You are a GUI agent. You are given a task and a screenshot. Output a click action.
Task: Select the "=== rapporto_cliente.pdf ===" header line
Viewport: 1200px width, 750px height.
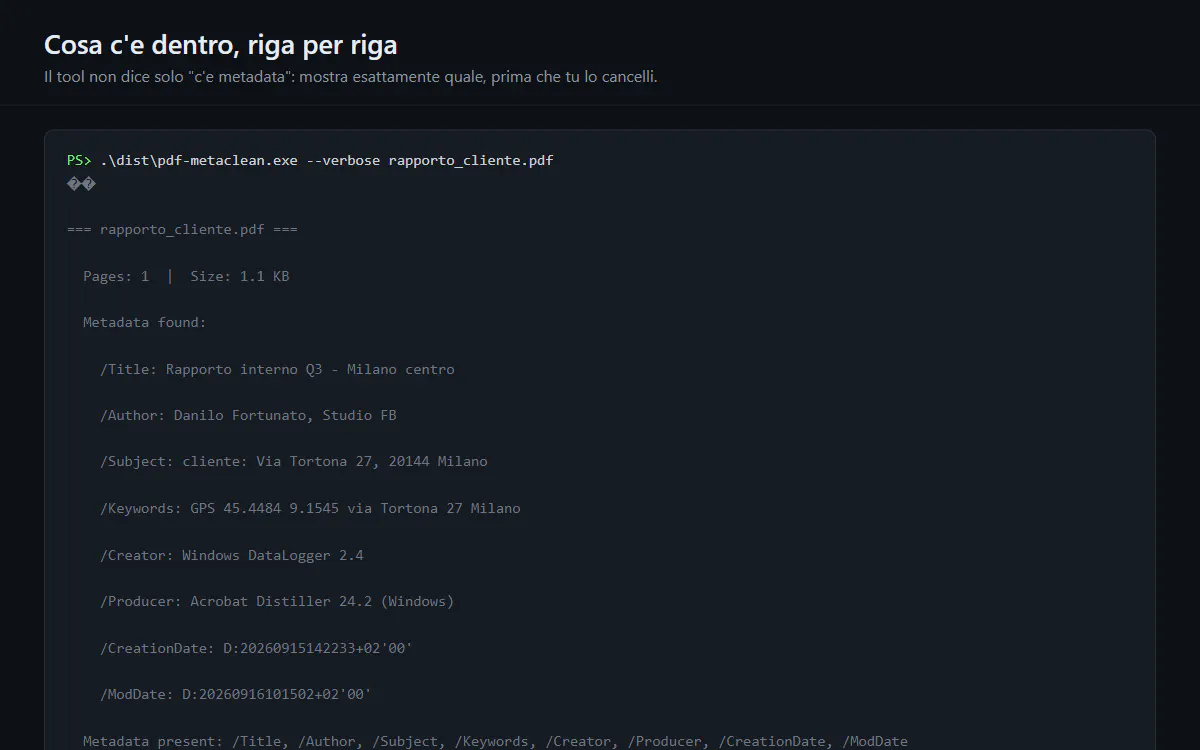[182, 230]
